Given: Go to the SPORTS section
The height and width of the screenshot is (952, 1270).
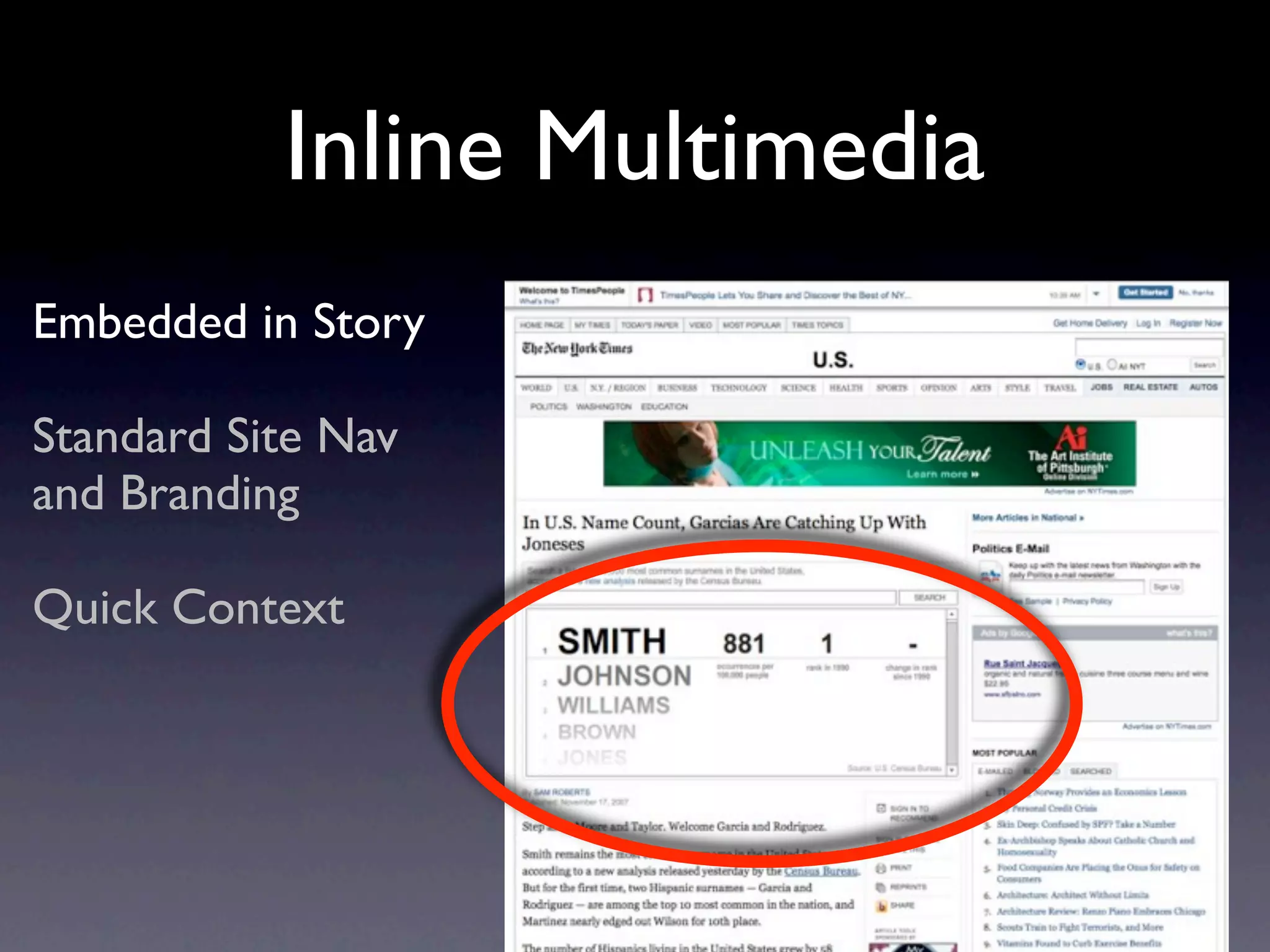Looking at the screenshot, I should tap(892, 388).
